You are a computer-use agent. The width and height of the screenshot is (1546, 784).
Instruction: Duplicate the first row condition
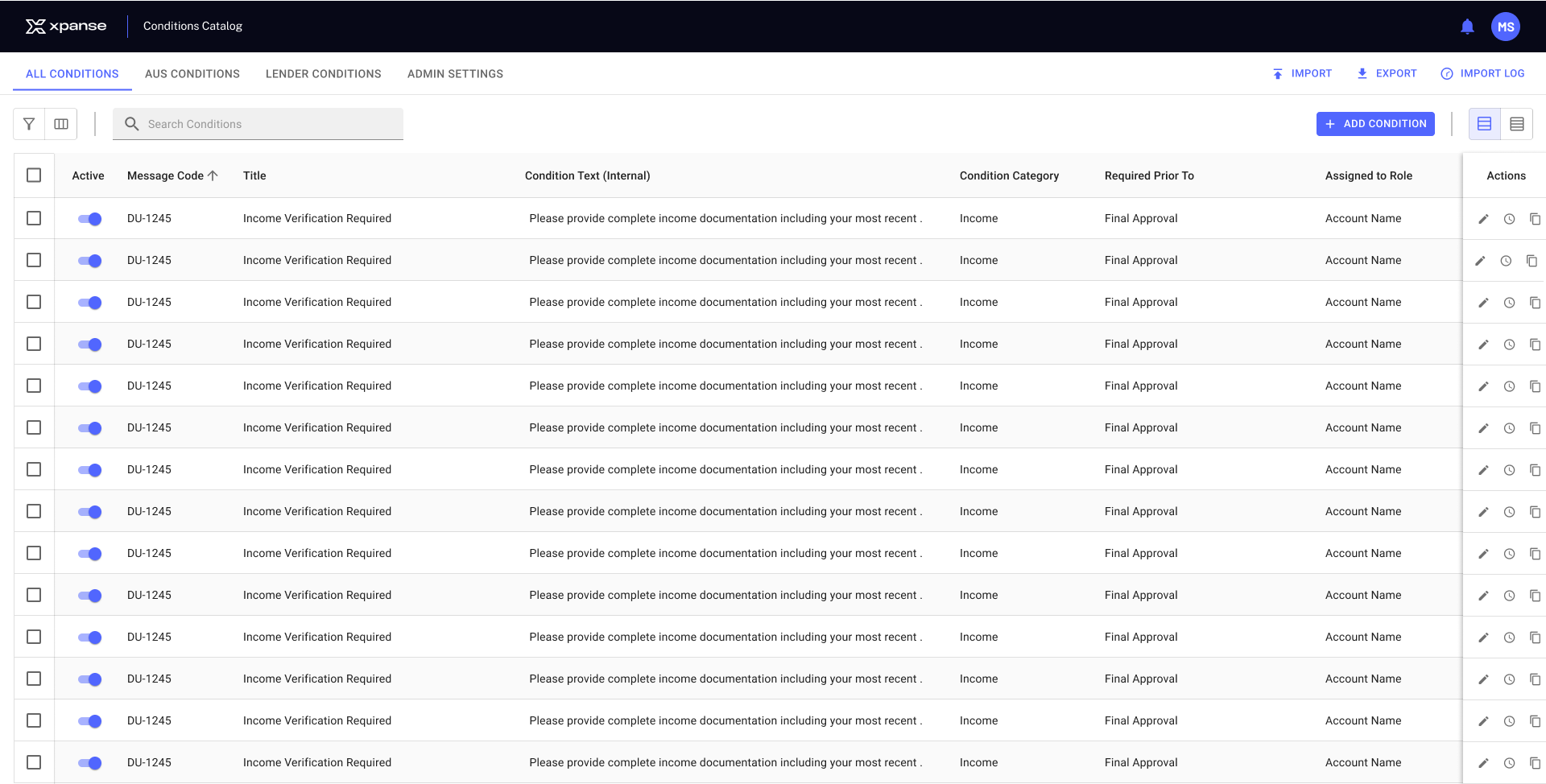pyautogui.click(x=1535, y=219)
